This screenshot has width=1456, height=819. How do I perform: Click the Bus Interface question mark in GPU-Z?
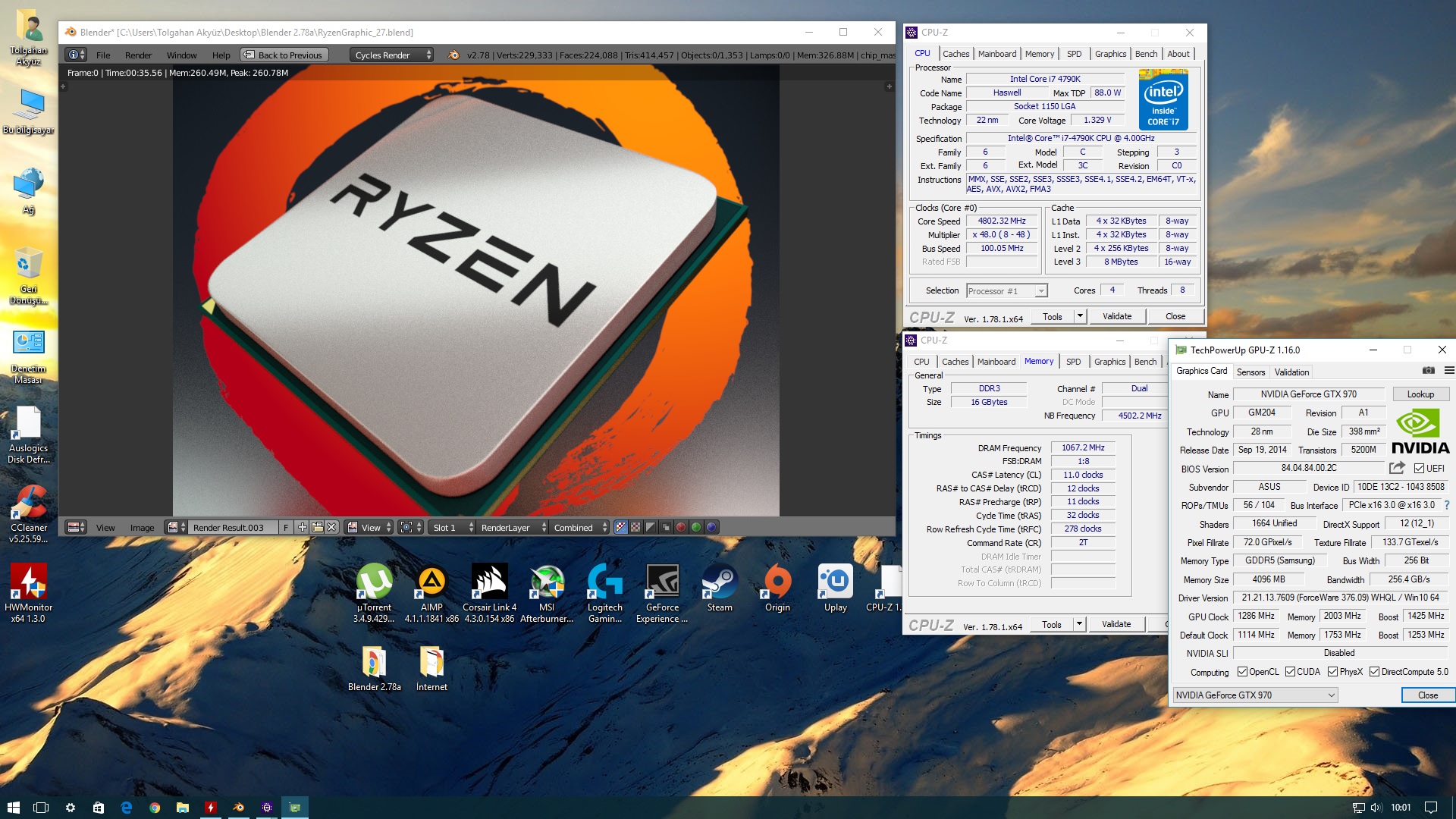pos(1447,505)
